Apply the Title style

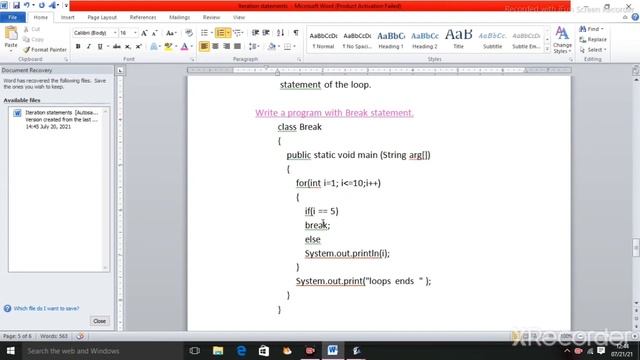tap(459, 40)
